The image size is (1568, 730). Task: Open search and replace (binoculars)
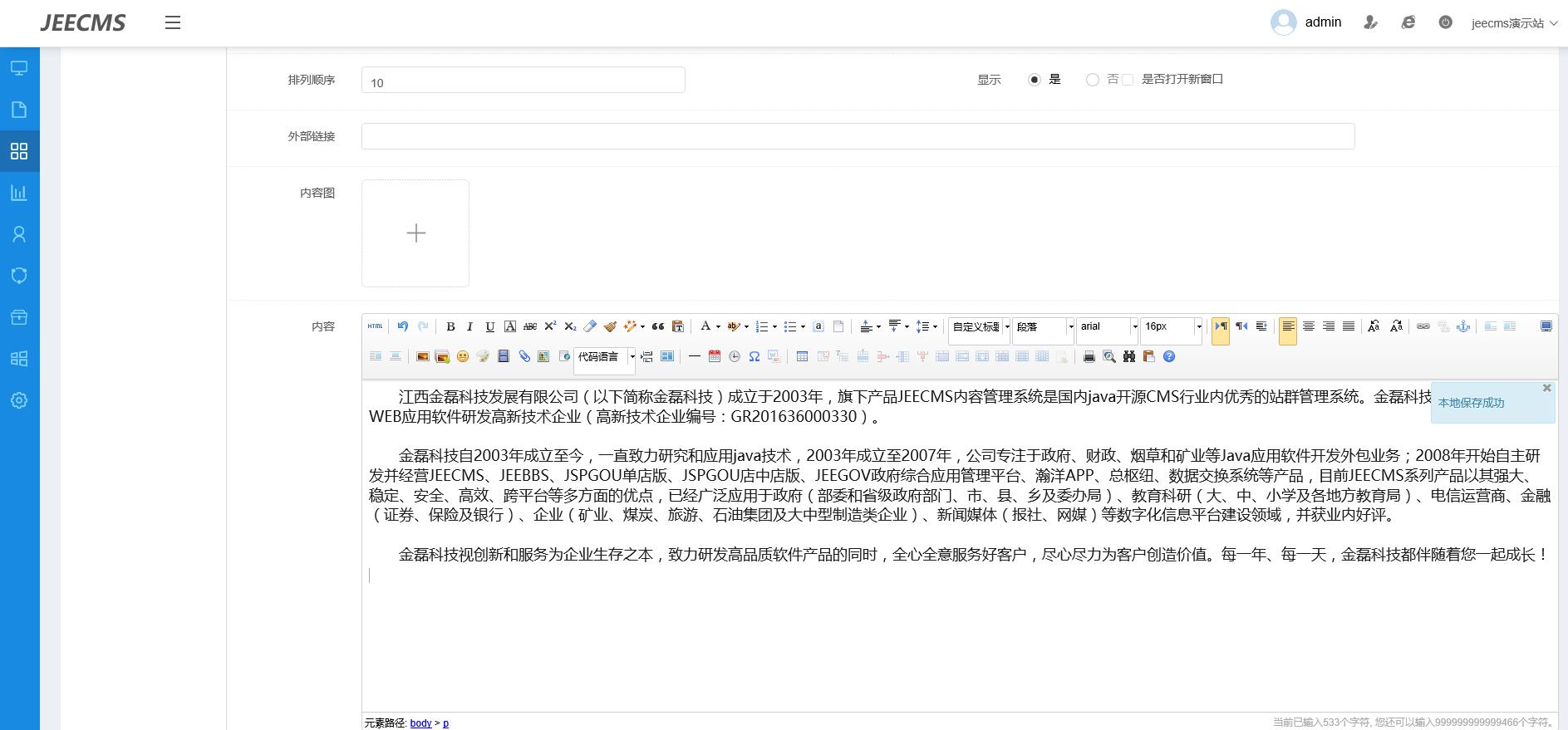(1129, 356)
